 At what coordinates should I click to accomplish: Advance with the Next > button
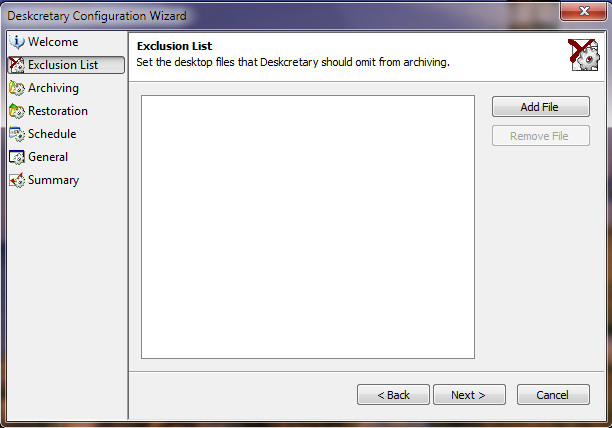click(469, 395)
